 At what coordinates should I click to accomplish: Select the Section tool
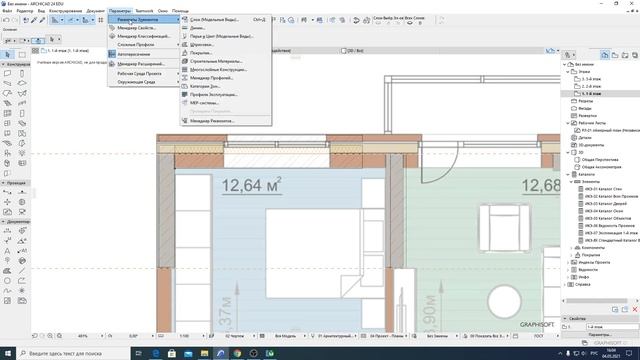(x=7, y=192)
